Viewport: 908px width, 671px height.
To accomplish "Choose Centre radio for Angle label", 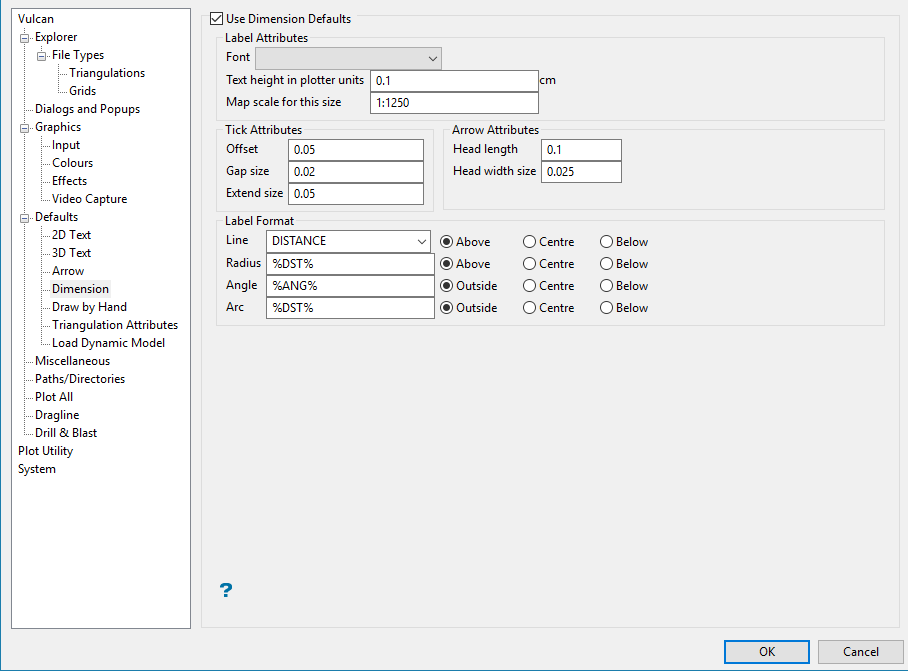I will pyautogui.click(x=529, y=286).
